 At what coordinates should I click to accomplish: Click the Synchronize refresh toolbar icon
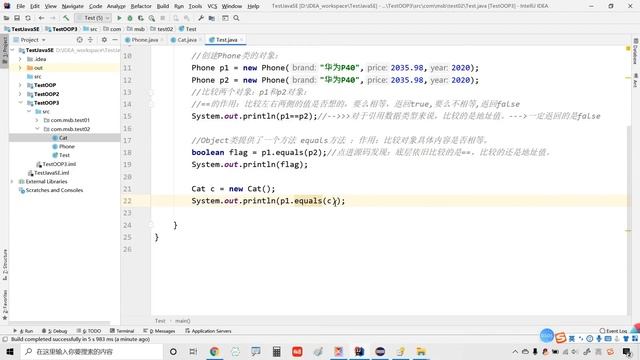pos(28,18)
